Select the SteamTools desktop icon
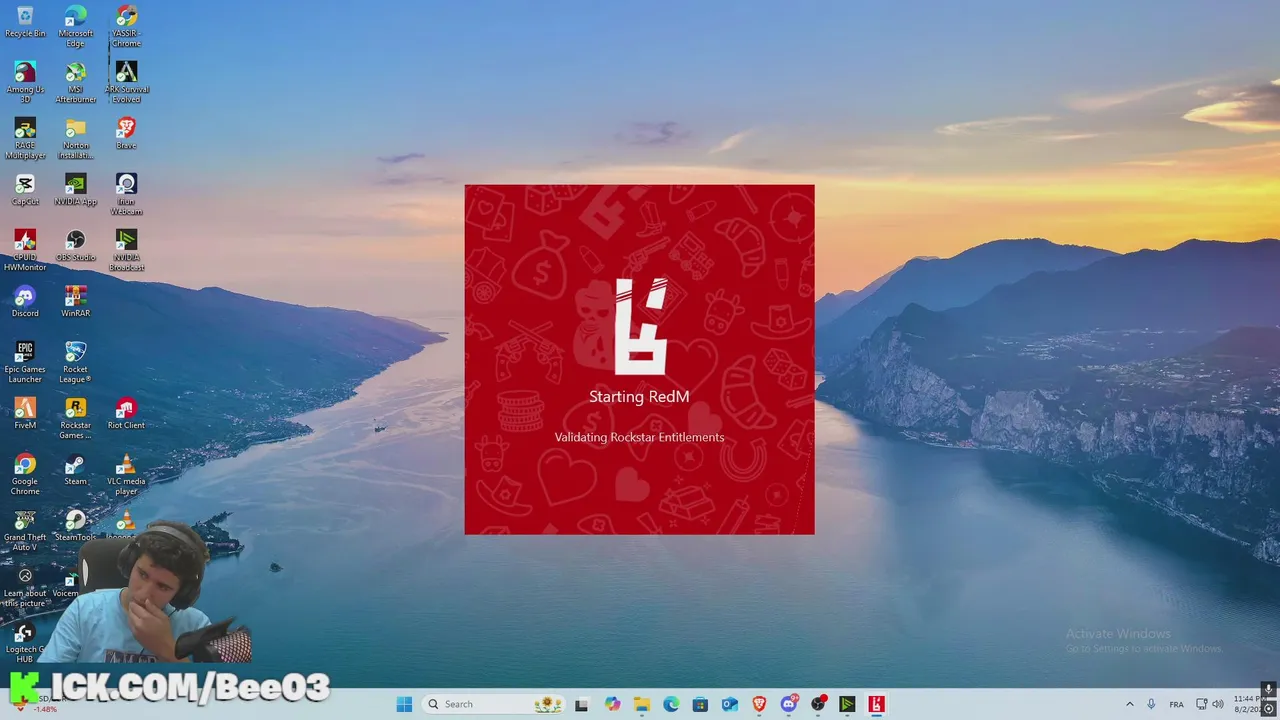The height and width of the screenshot is (720, 1280). click(x=75, y=525)
